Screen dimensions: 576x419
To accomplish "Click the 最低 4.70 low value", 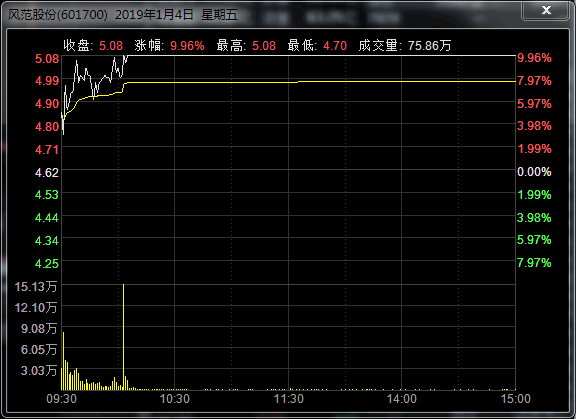I will pyautogui.click(x=335, y=46).
